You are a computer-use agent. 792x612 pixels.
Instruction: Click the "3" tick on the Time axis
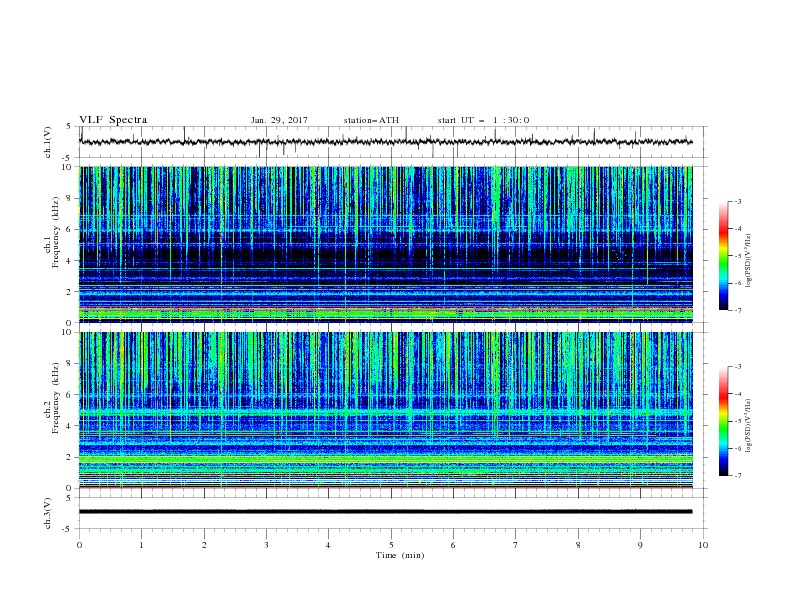[x=266, y=545]
